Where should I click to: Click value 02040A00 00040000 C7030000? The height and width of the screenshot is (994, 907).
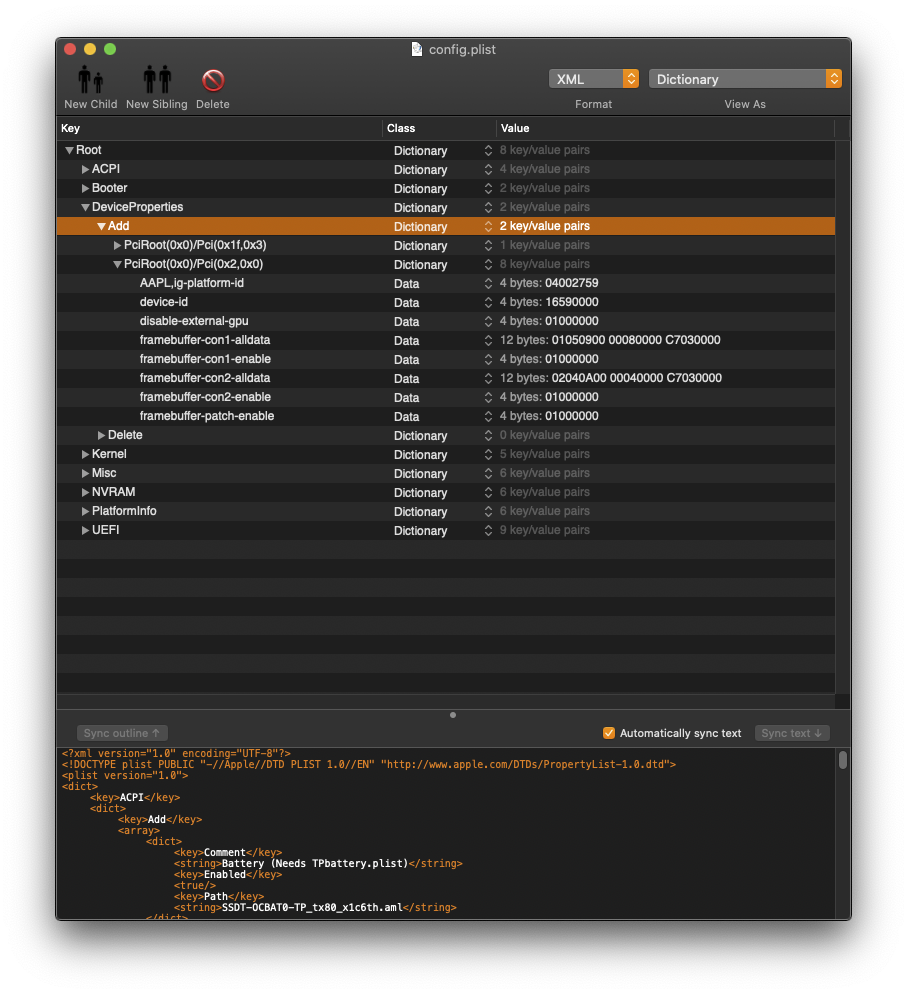click(636, 378)
